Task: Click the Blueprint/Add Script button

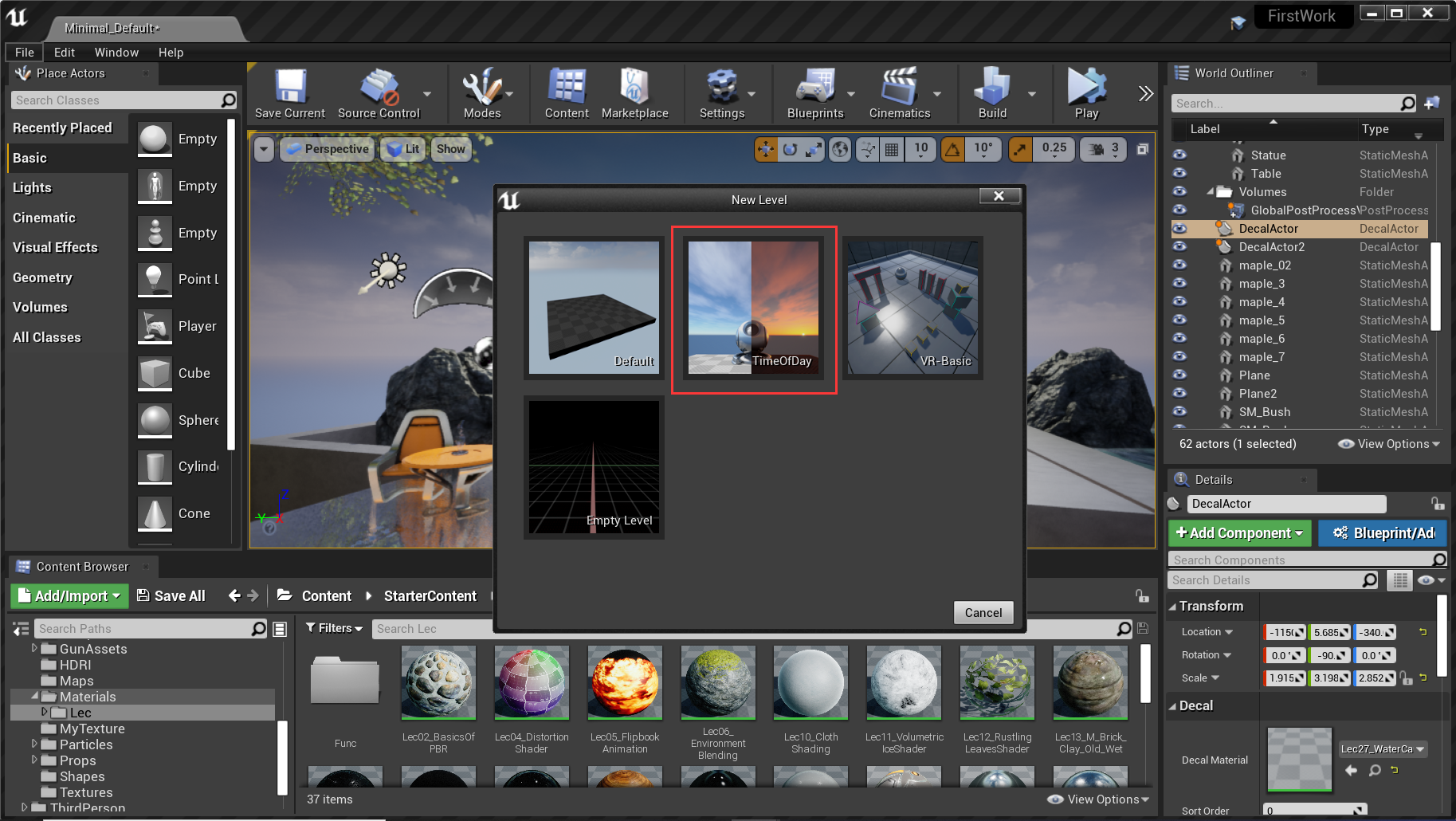Action: (1383, 532)
